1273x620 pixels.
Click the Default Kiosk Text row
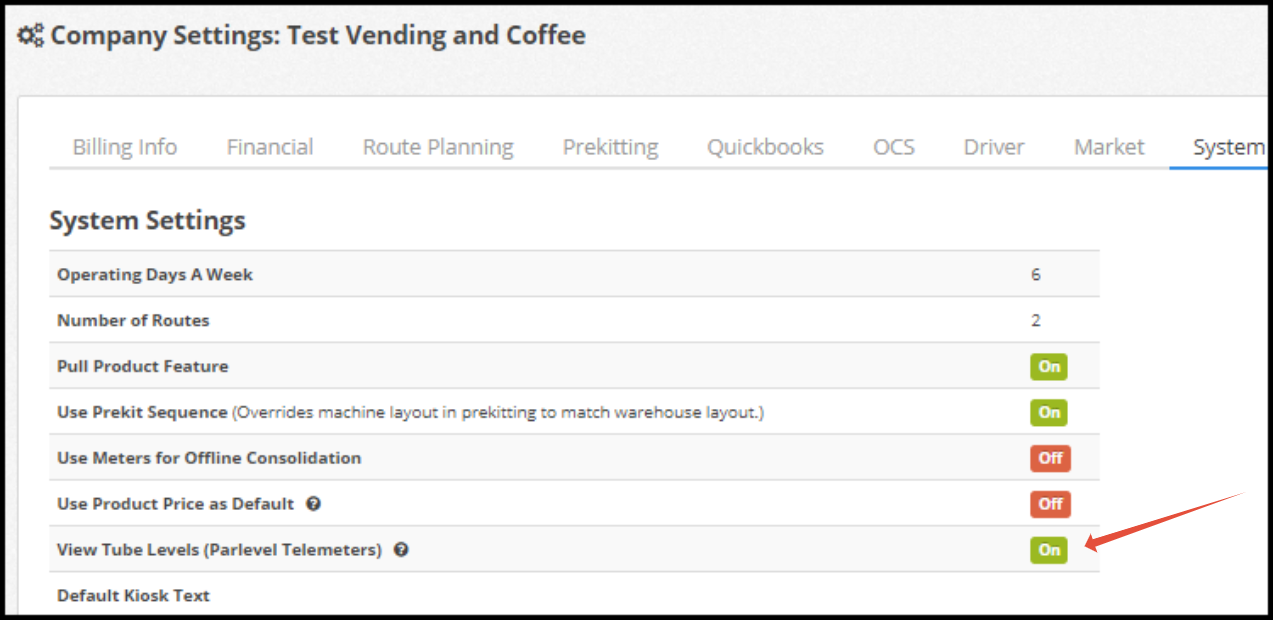pos(574,595)
